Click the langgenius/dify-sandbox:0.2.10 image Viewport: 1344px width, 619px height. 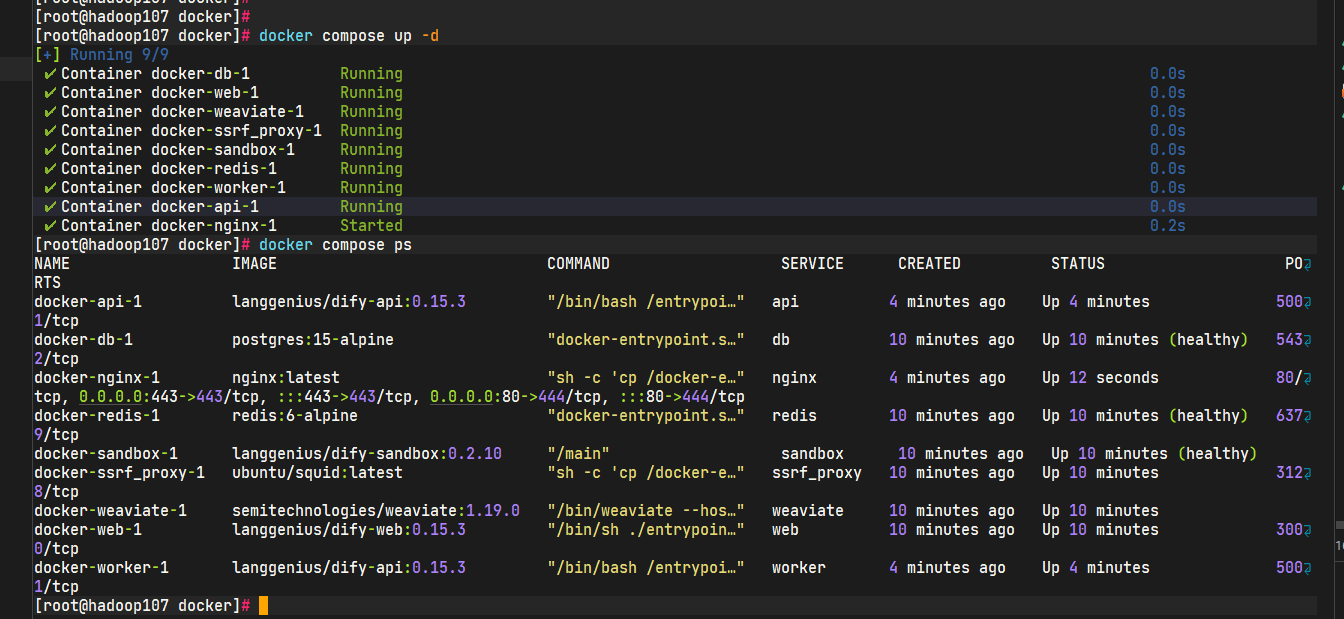(x=367, y=454)
